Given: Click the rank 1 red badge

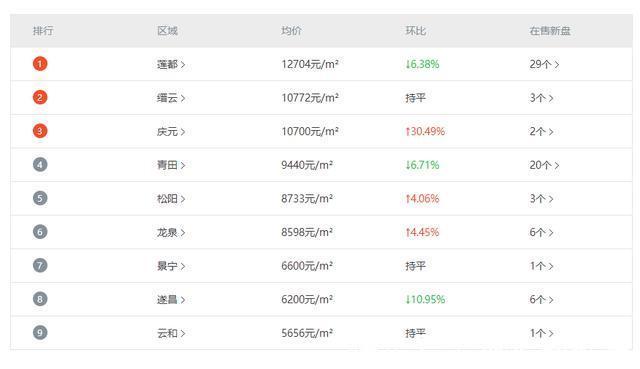Looking at the screenshot, I should coord(40,64).
